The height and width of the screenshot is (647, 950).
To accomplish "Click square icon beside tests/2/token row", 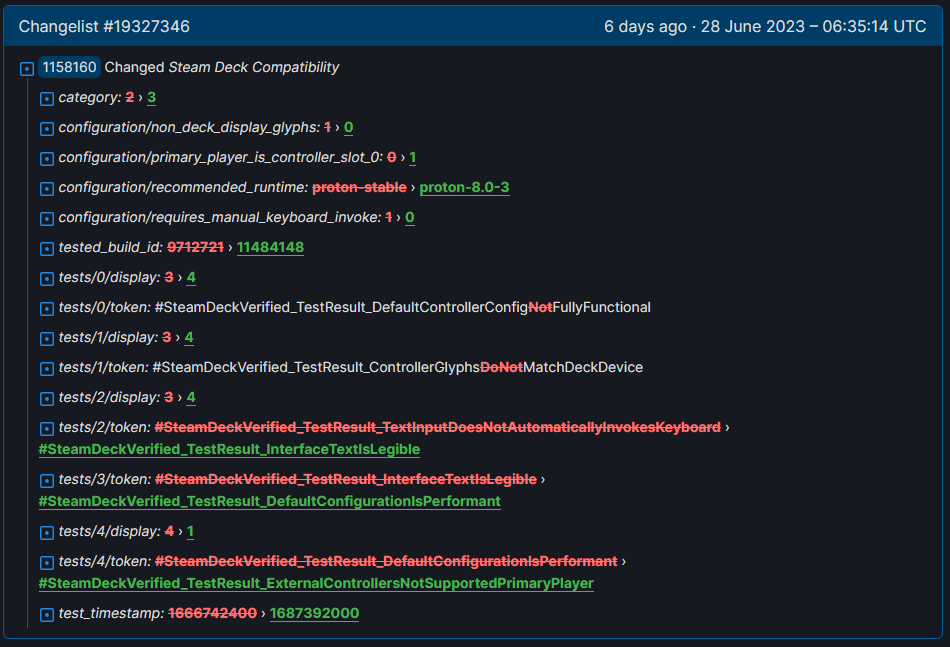I will [x=47, y=428].
